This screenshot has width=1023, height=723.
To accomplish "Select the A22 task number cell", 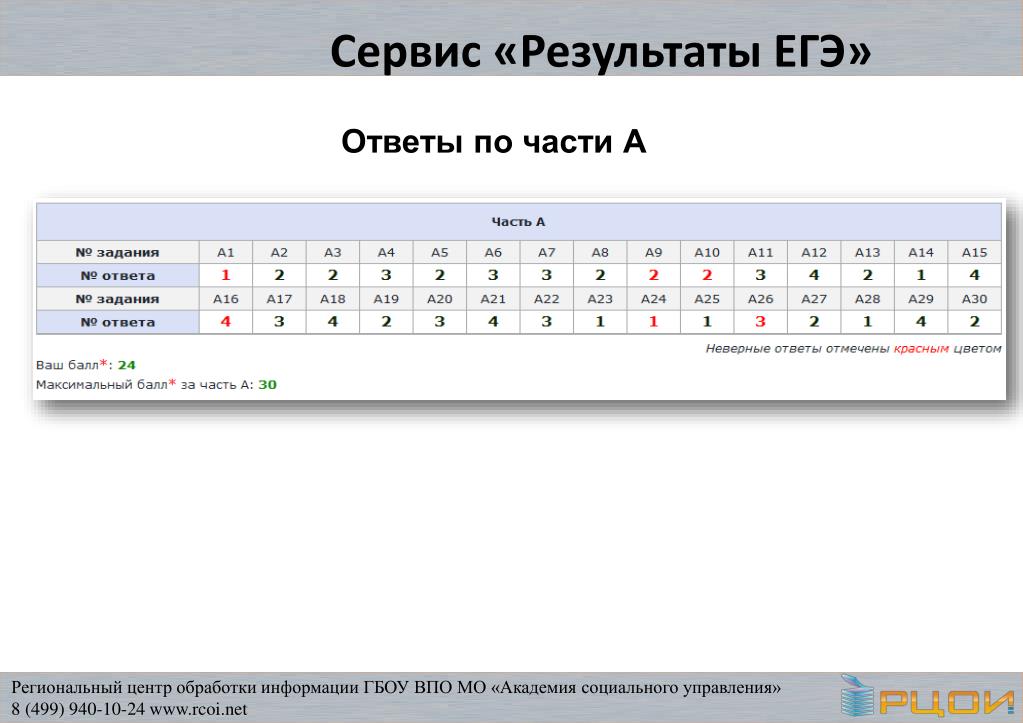I will pos(547,299).
